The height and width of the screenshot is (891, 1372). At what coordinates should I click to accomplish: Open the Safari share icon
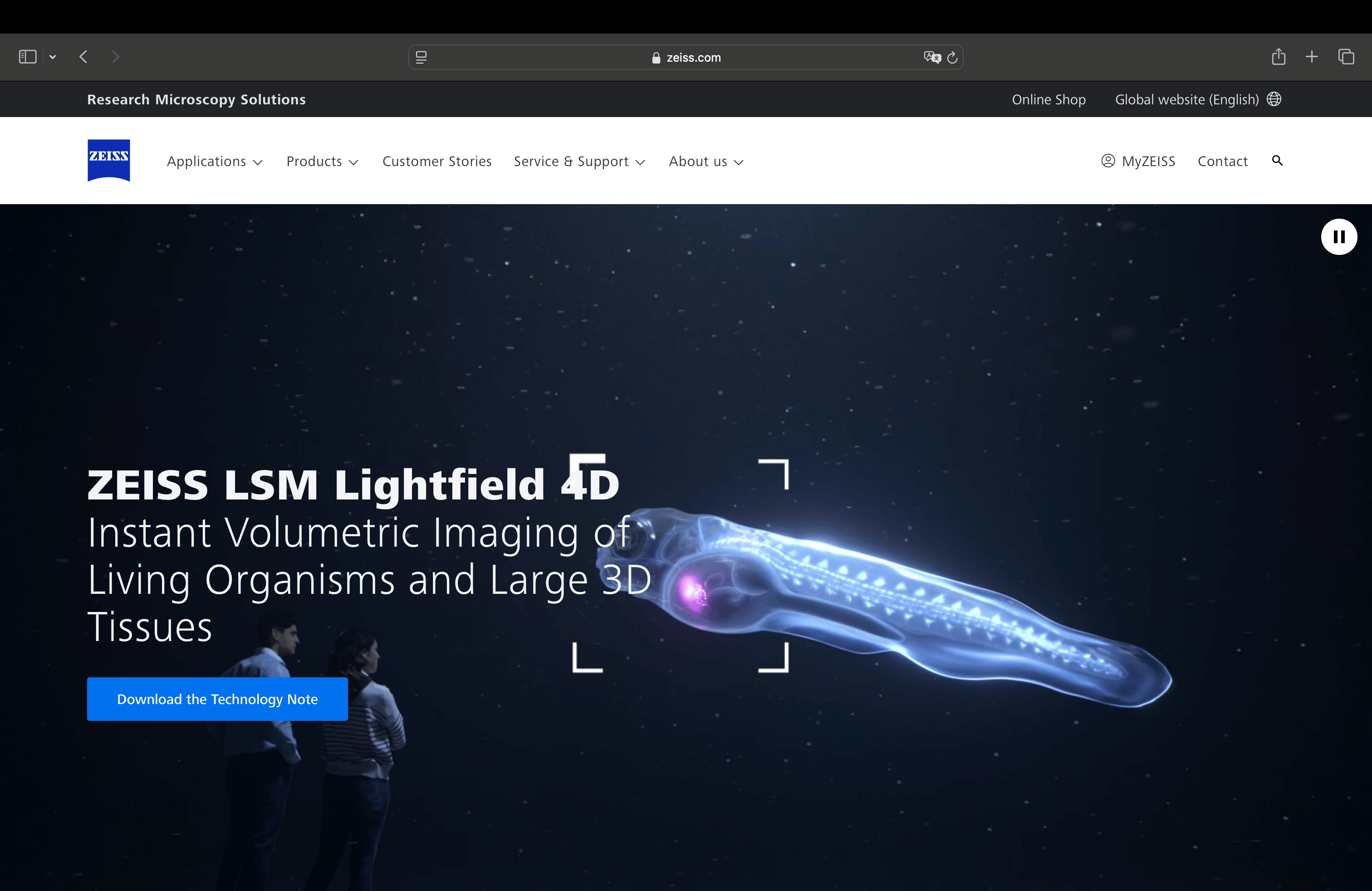pos(1279,56)
